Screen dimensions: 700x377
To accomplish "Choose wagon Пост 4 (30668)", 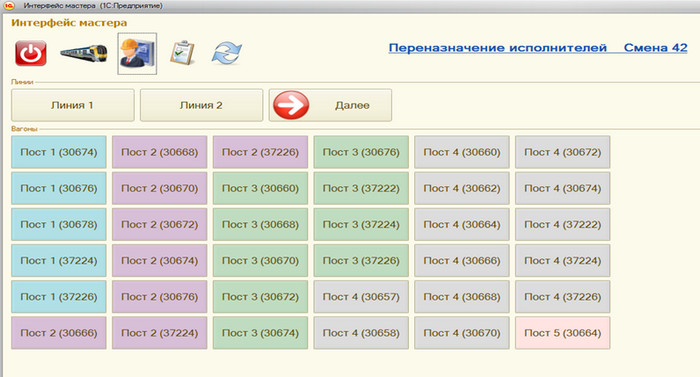I will (462, 297).
